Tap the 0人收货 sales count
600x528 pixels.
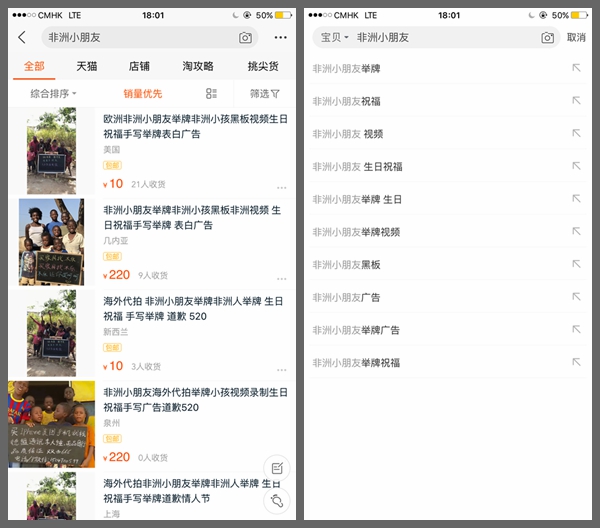click(x=153, y=458)
